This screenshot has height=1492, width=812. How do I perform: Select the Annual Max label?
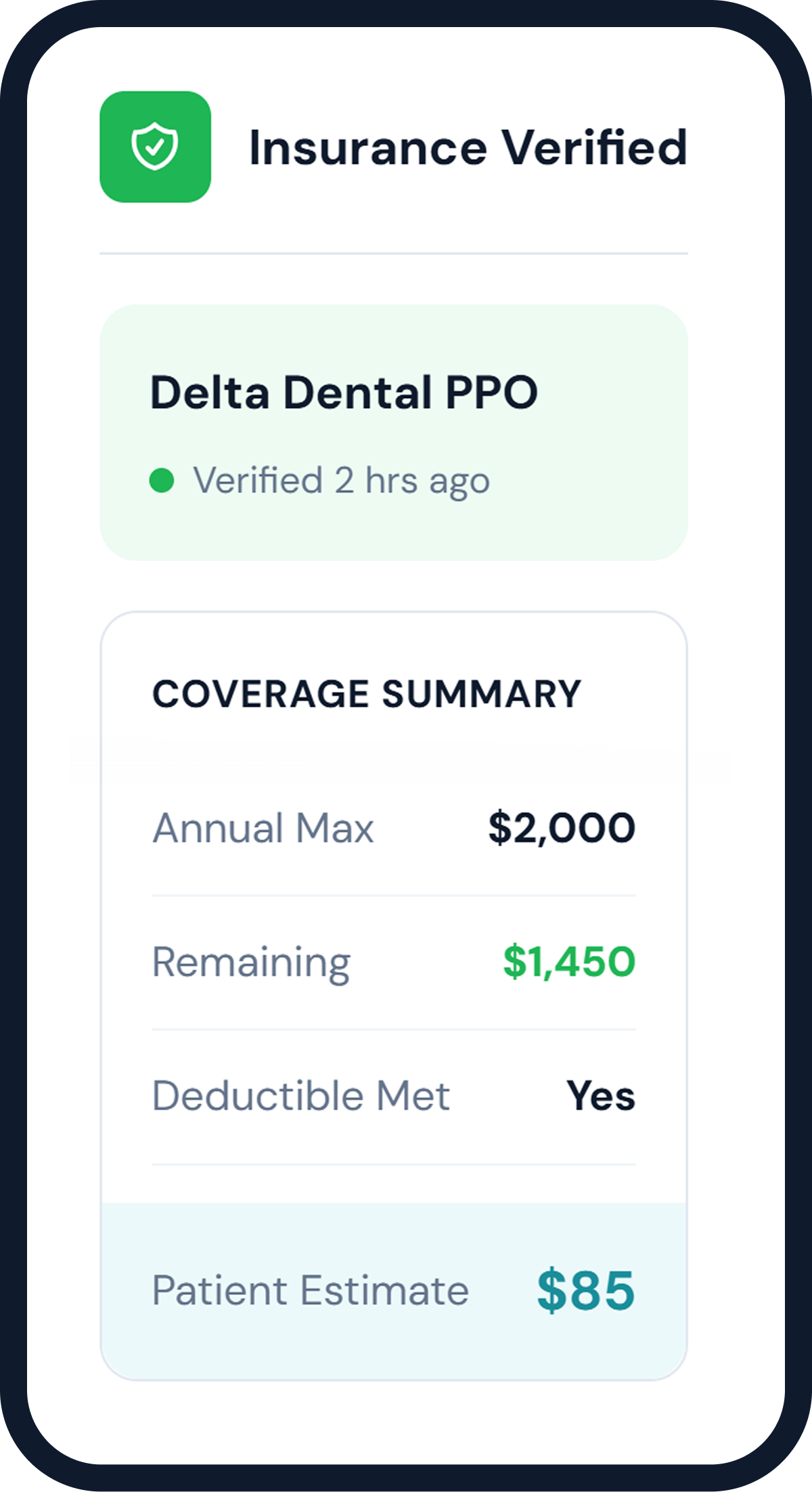(x=263, y=828)
